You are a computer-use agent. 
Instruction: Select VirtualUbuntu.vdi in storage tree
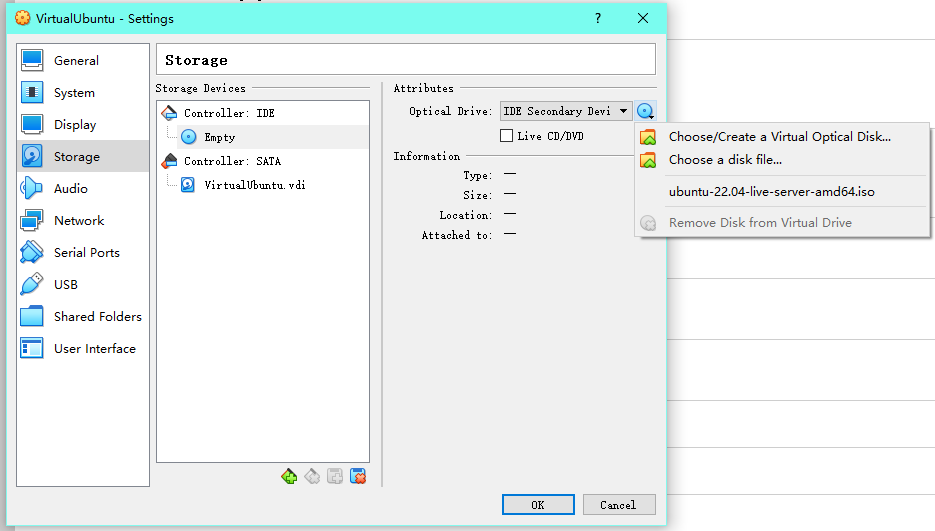[255, 185]
